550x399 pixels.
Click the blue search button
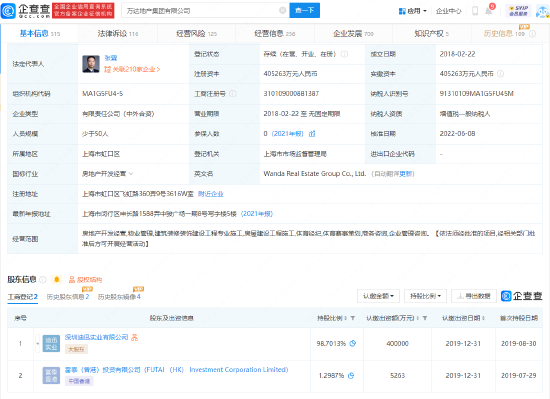tap(304, 11)
